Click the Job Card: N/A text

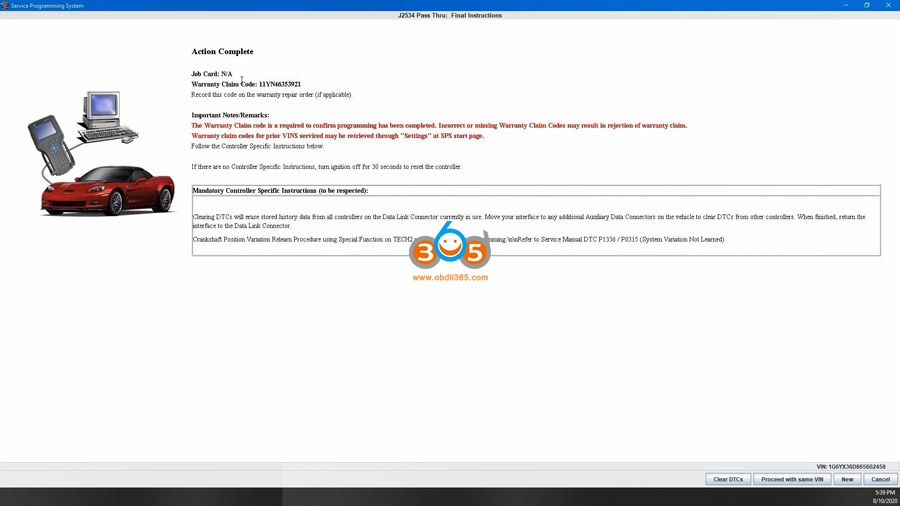(212, 74)
